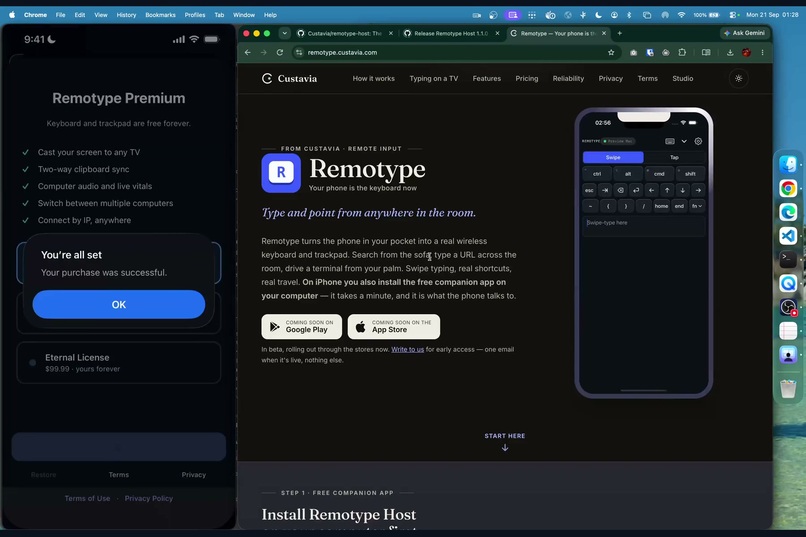806x537 pixels.
Task: Click keyboard icon in phone mockup header
Action: point(670,141)
